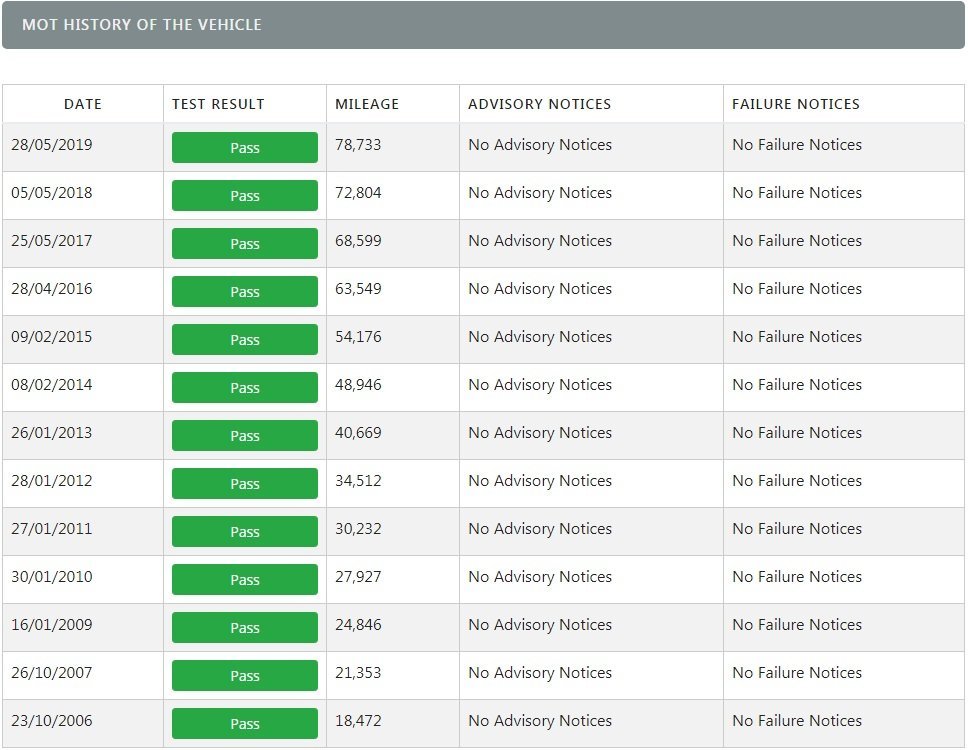Screen dimensions: 968x750
Task: Click the 16/01/2009 date cell
Action: point(52,625)
